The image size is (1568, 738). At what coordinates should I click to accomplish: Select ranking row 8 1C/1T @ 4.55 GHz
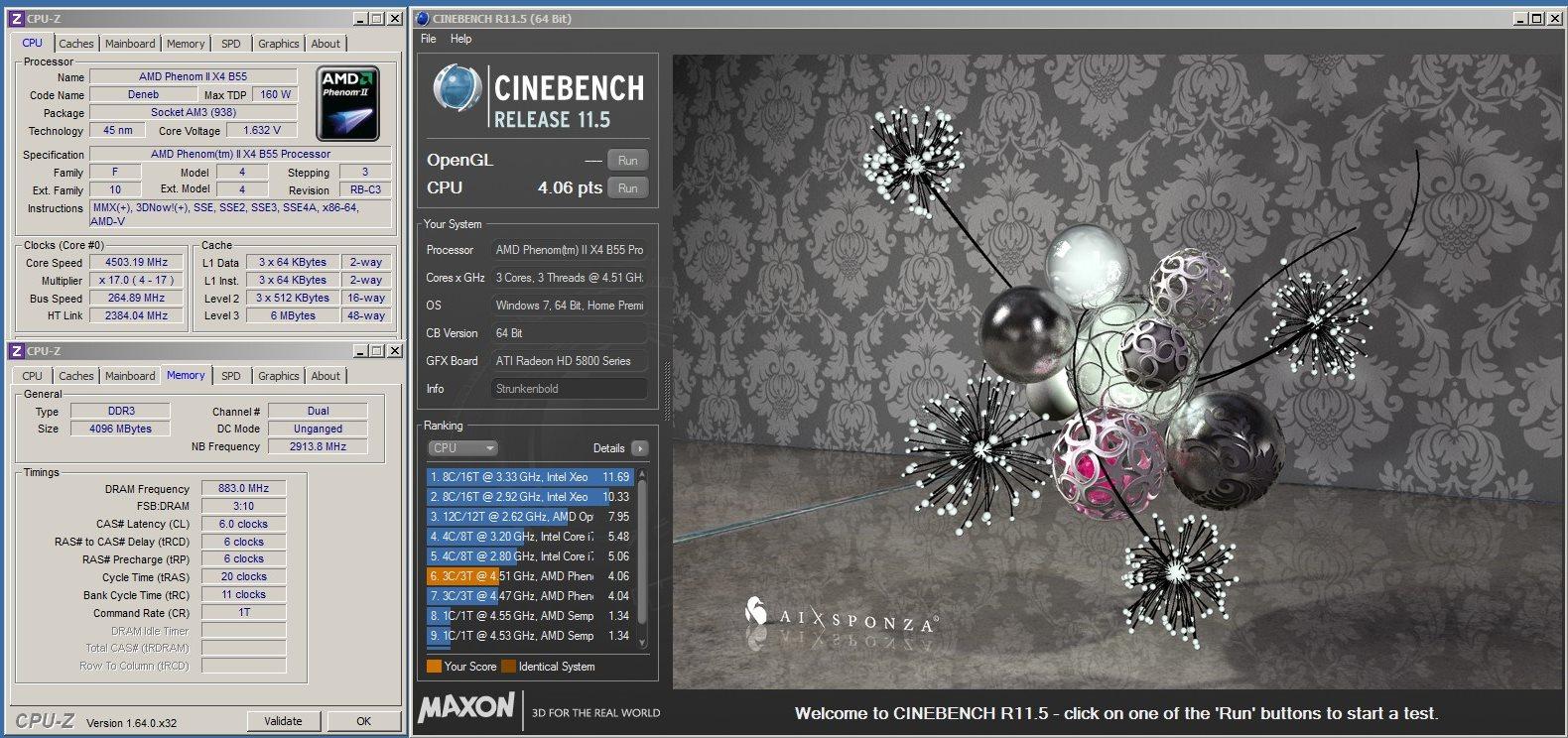click(x=530, y=616)
